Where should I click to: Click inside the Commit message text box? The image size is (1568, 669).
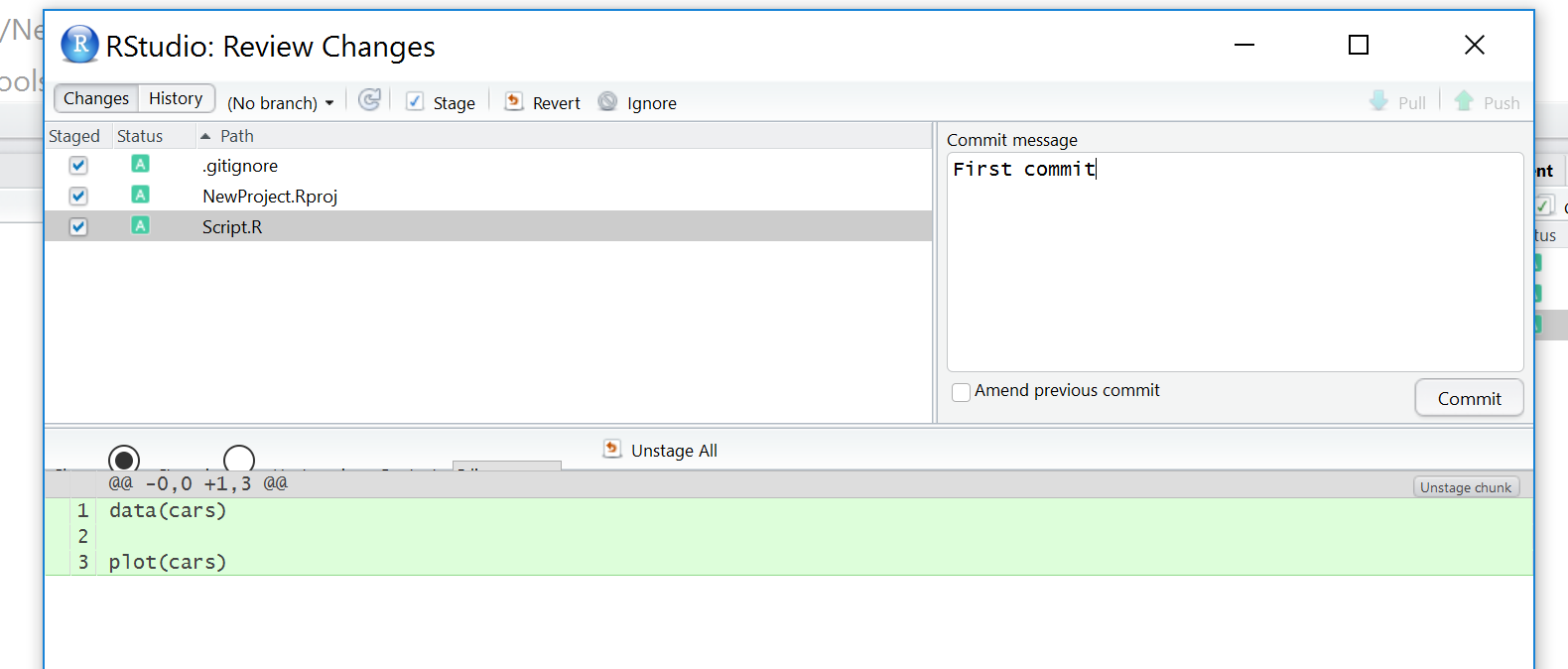point(1235,262)
